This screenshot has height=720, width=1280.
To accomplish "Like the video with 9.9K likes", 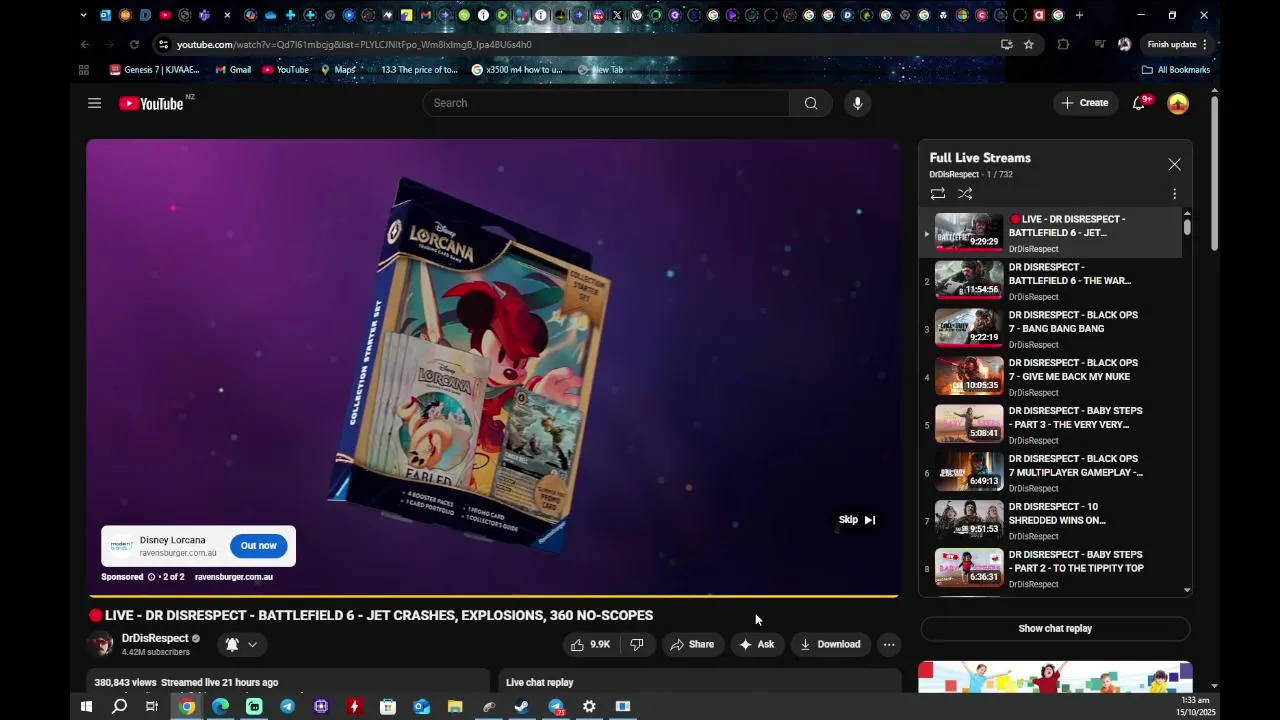I will (590, 645).
